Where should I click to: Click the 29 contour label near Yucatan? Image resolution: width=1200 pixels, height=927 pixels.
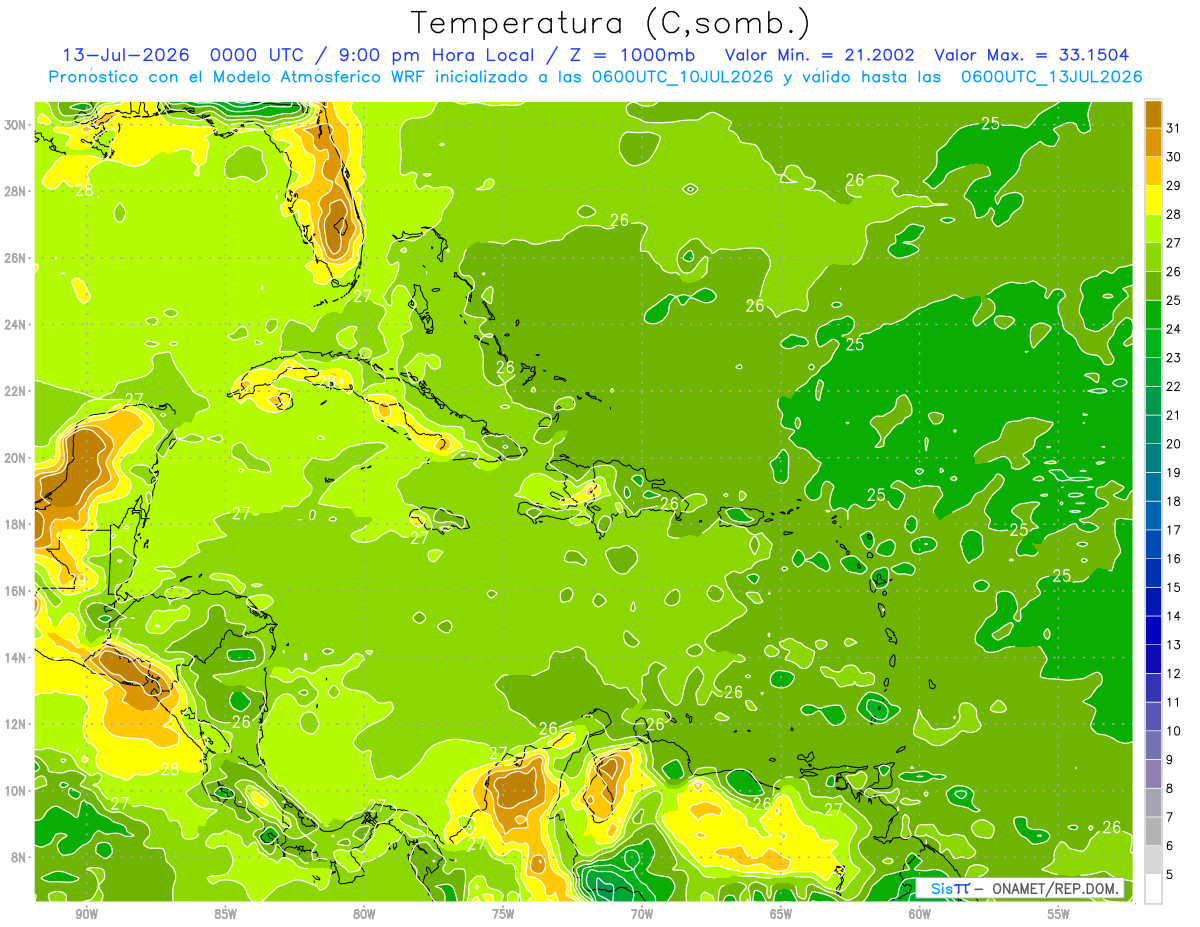(x=77, y=580)
